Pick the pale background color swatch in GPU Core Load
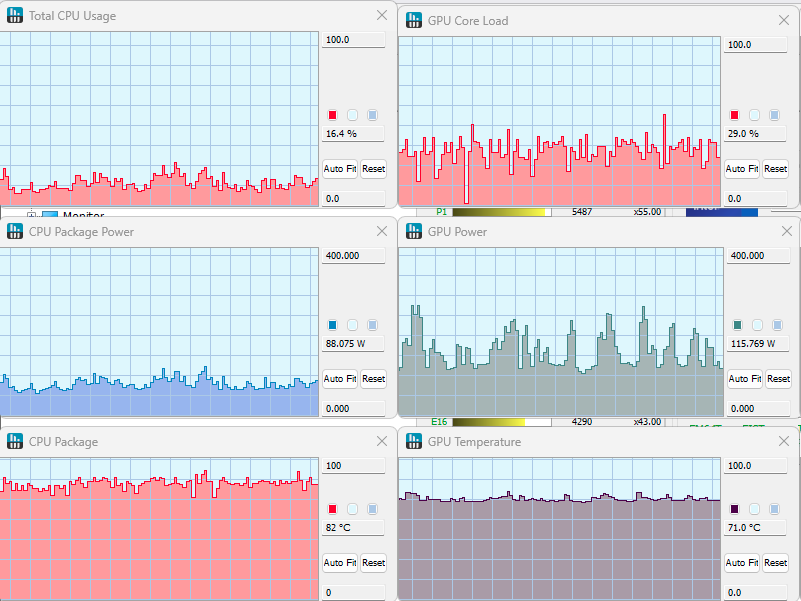Viewport: 801px width, 601px height. 755,115
